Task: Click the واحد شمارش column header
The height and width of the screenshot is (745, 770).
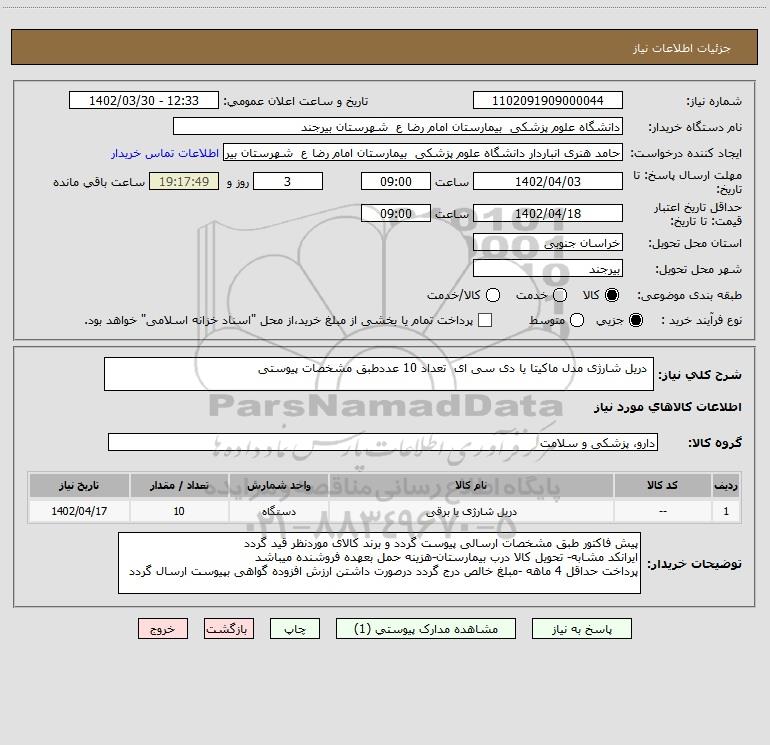Action: point(279,485)
